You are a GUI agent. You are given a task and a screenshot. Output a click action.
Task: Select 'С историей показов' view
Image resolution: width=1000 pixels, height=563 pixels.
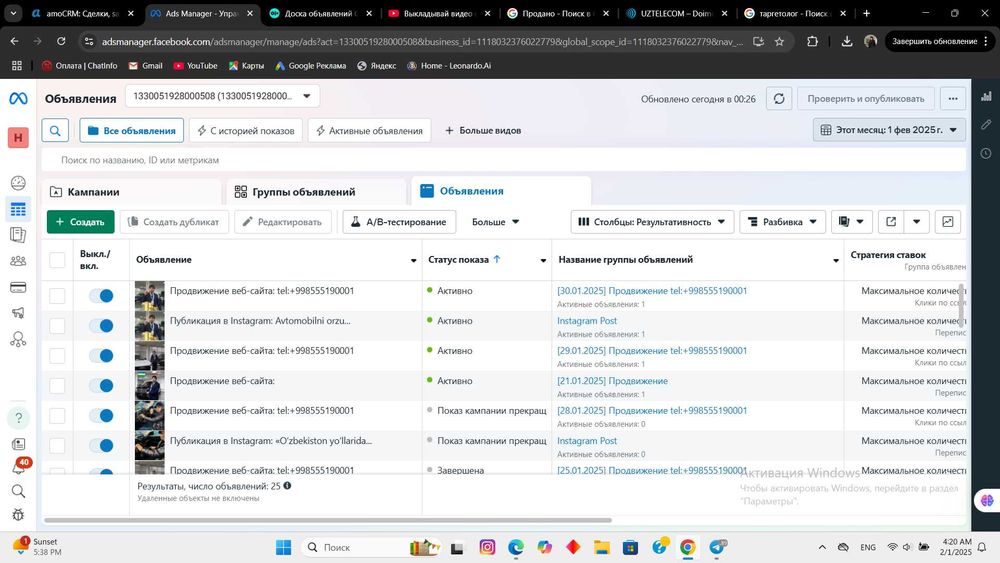(246, 130)
